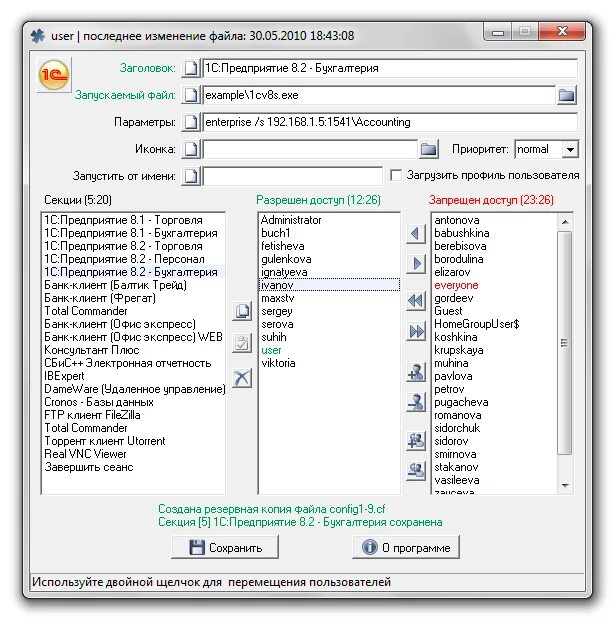614x625 pixels.
Task: Browse folder for Иконка path
Action: click(x=429, y=149)
